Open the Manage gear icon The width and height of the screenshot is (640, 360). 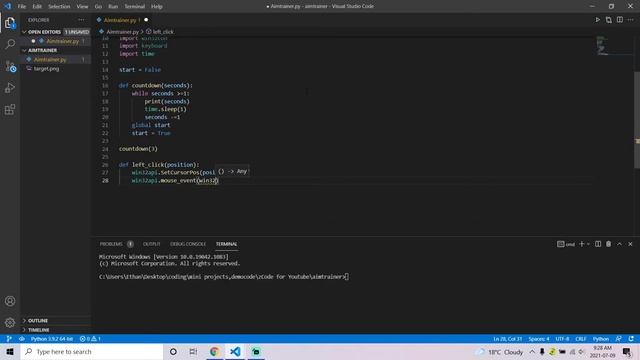click(x=10, y=323)
